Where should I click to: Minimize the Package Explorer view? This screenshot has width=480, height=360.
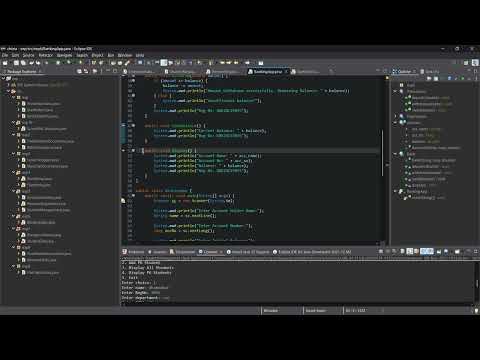click(108, 71)
